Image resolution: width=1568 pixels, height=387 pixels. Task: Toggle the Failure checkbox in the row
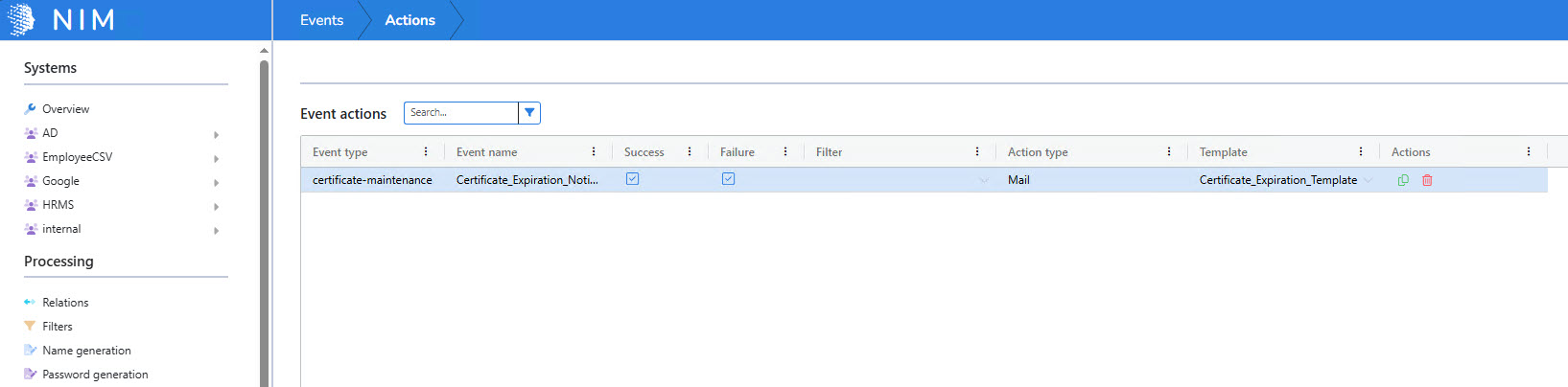click(729, 179)
